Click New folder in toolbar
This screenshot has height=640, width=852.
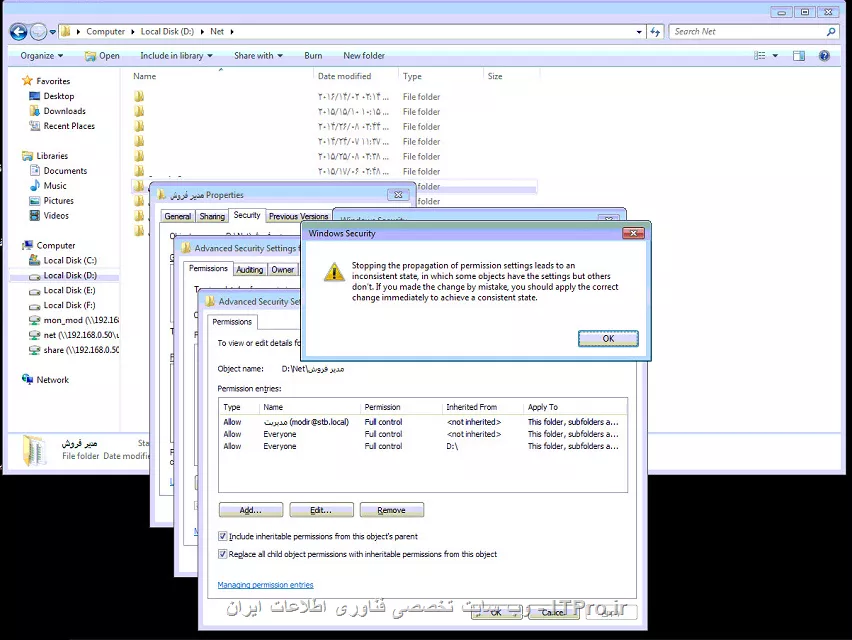pos(364,55)
